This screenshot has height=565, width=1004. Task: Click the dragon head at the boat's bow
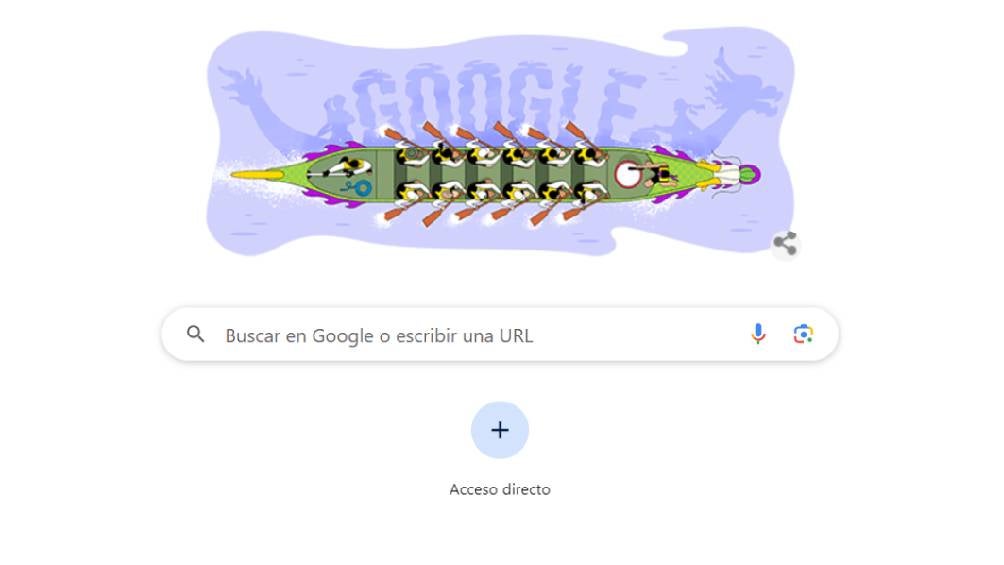pyautogui.click(x=728, y=174)
